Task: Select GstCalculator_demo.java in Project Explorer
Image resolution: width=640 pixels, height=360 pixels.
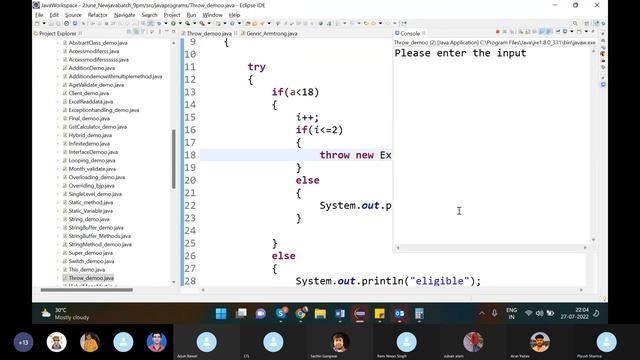Action: (x=98, y=127)
